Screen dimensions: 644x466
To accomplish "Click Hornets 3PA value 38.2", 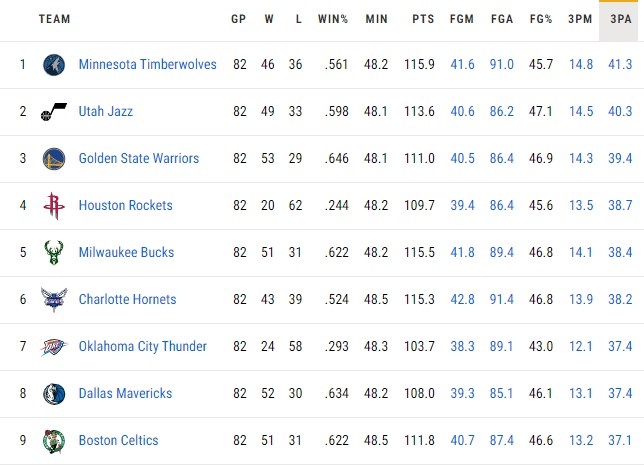I will (x=620, y=299).
